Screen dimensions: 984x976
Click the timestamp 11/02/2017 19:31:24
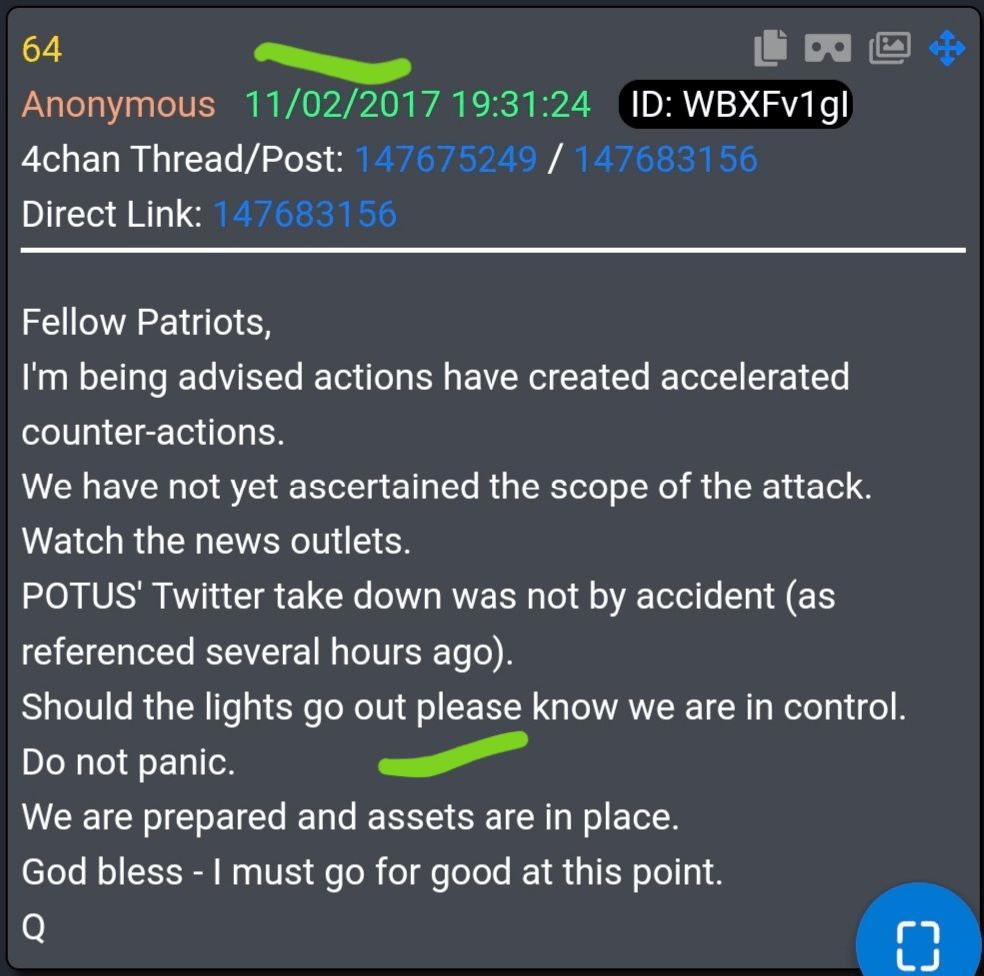coord(417,104)
